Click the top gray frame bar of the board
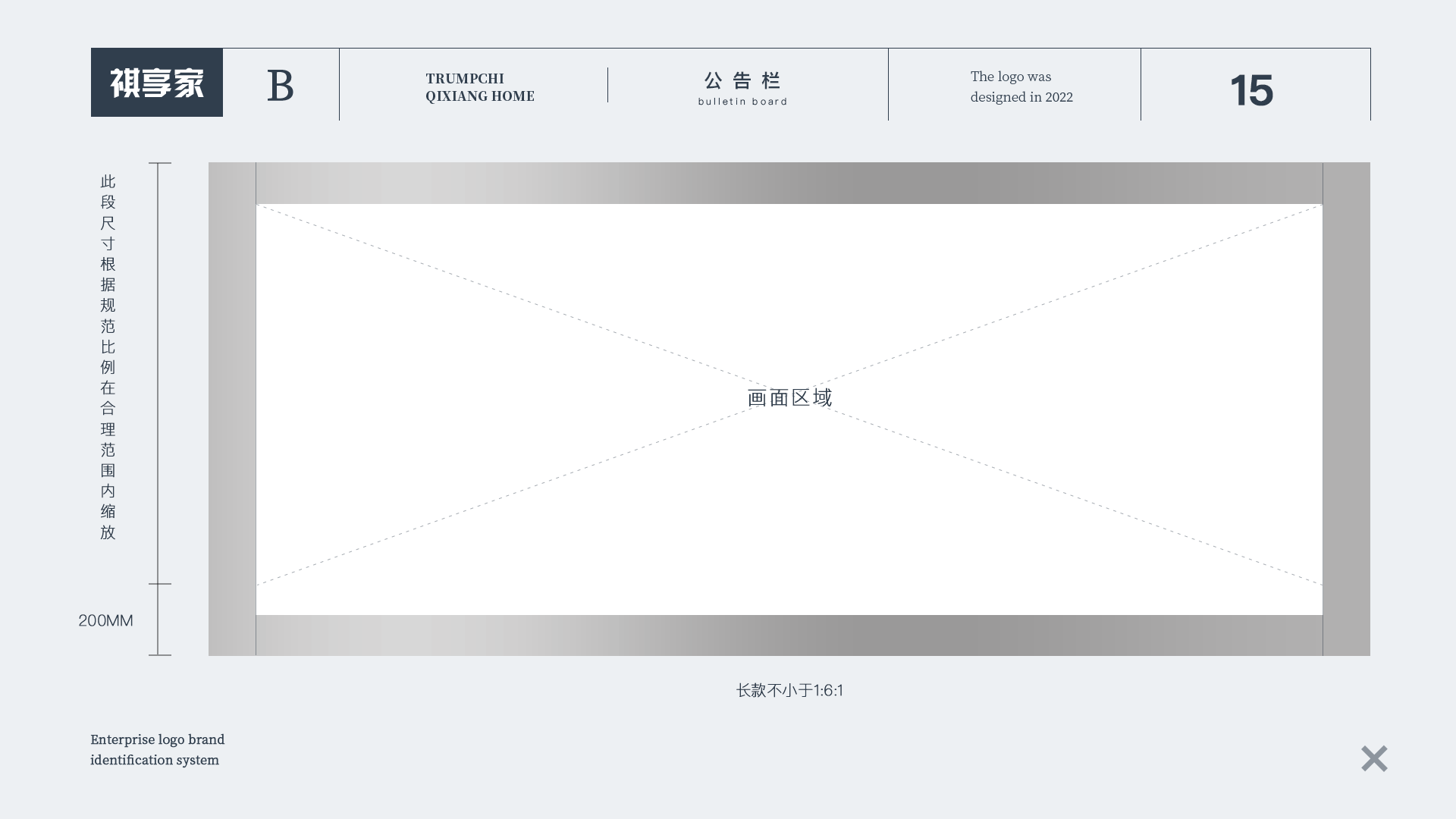Viewport: 1456px width, 819px height. (x=789, y=183)
